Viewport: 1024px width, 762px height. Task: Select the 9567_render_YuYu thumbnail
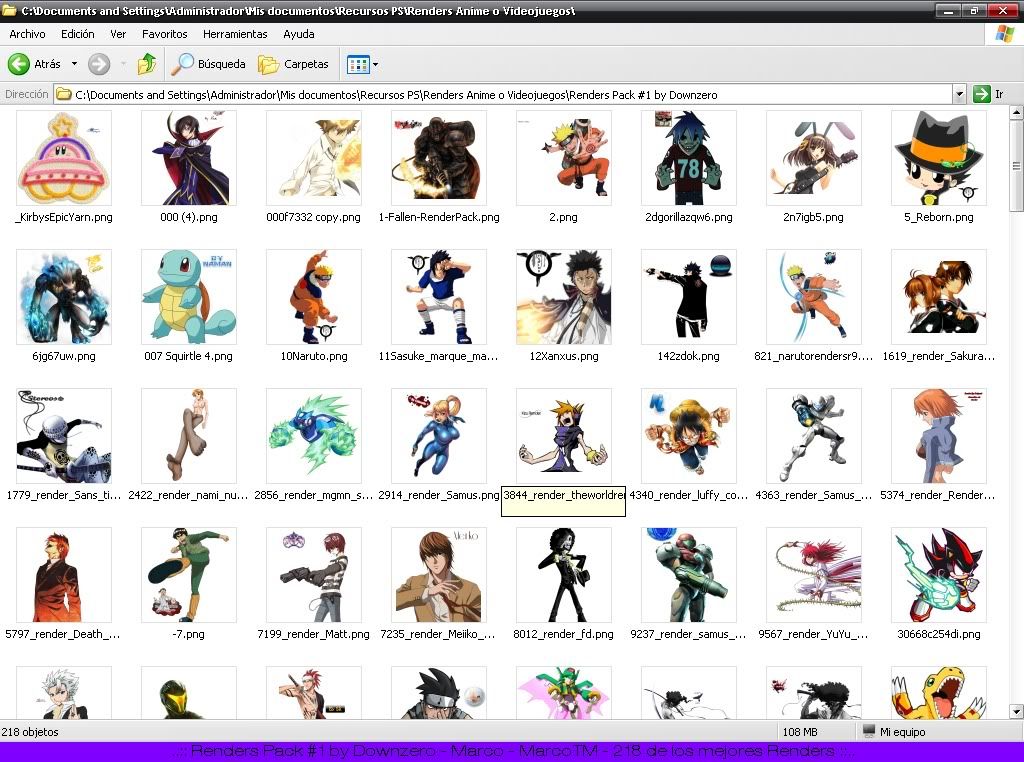pos(814,575)
